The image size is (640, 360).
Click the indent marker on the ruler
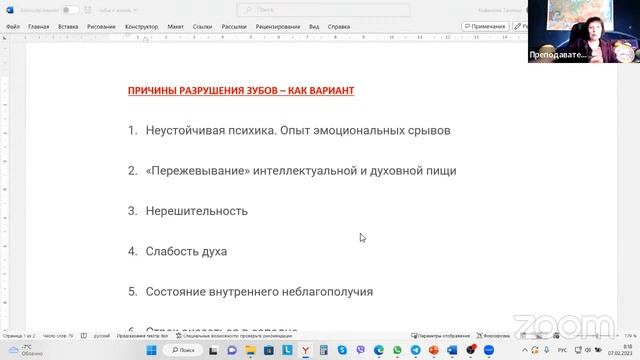tap(146, 39)
